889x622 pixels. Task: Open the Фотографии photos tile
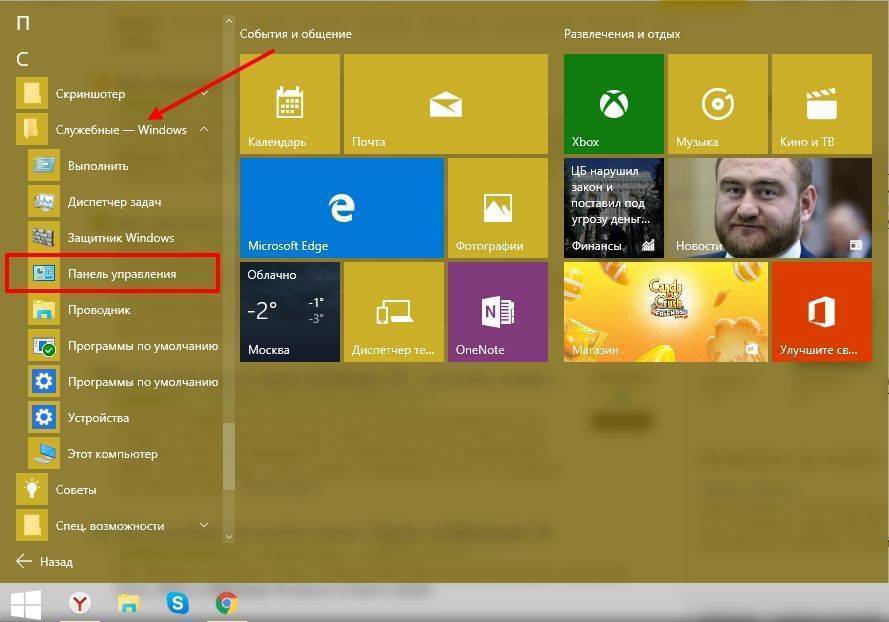[497, 207]
